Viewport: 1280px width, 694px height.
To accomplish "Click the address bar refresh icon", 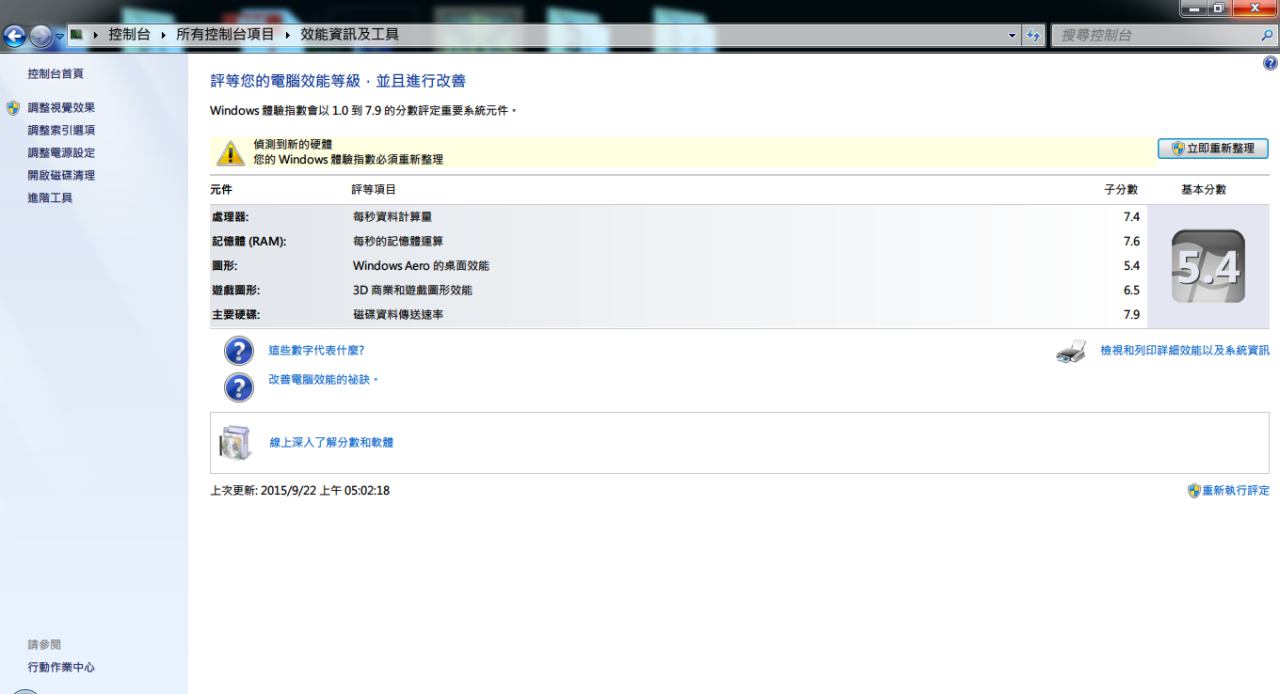I will click(1034, 35).
